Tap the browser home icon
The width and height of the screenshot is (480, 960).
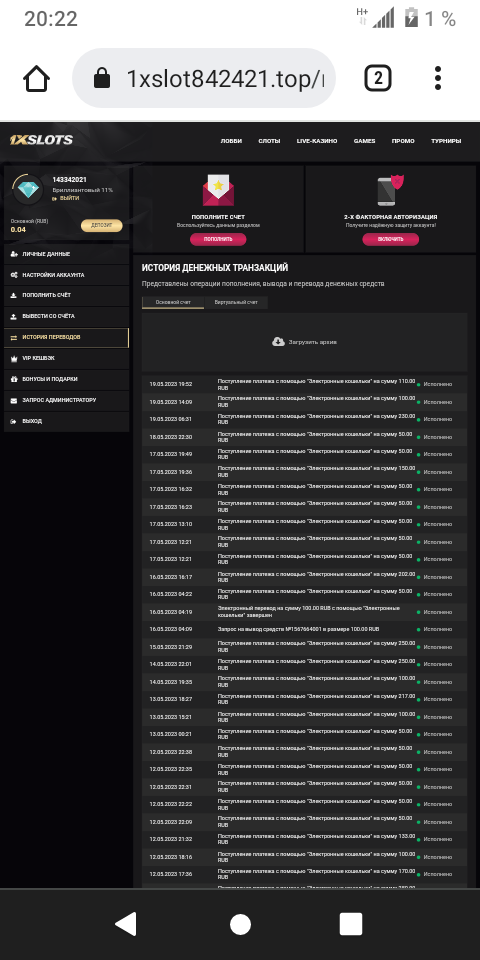tap(36, 78)
